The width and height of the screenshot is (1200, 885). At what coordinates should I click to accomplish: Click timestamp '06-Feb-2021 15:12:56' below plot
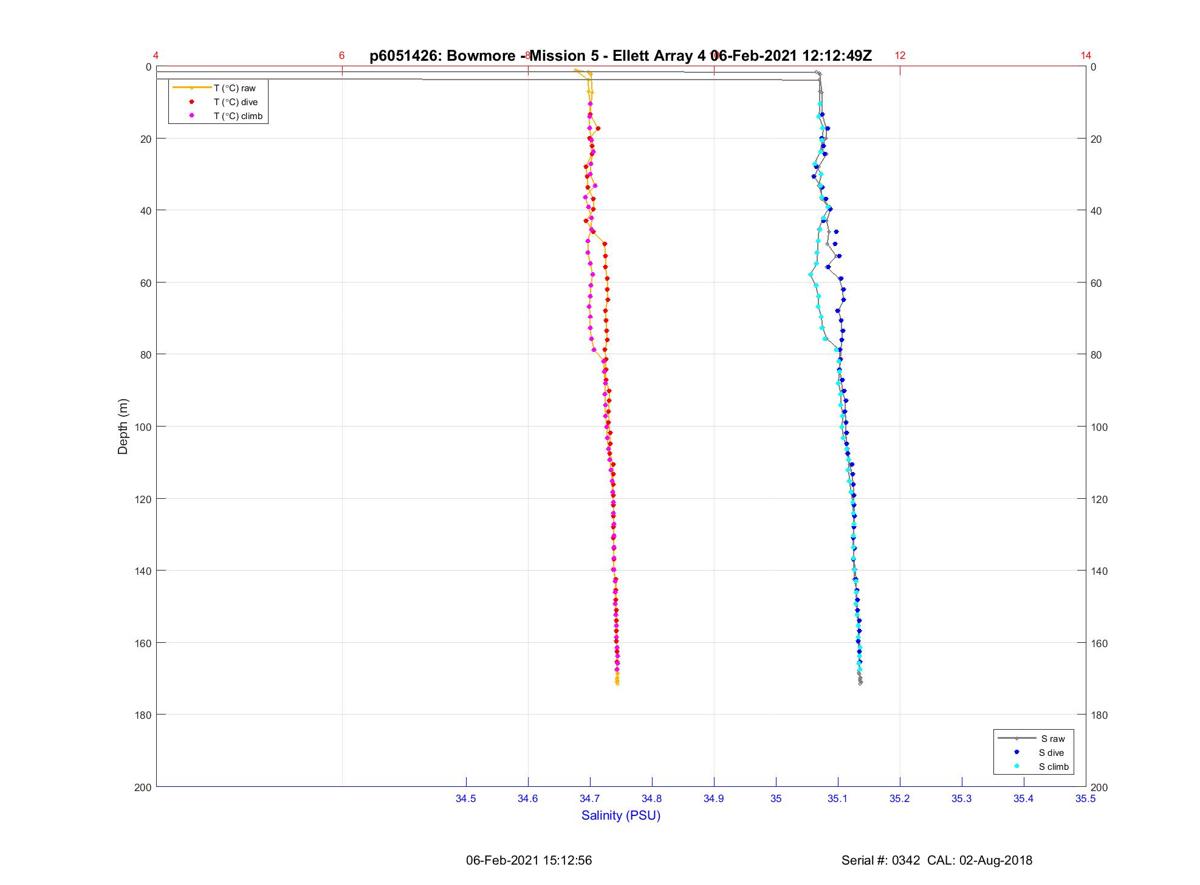pyautogui.click(x=529, y=860)
